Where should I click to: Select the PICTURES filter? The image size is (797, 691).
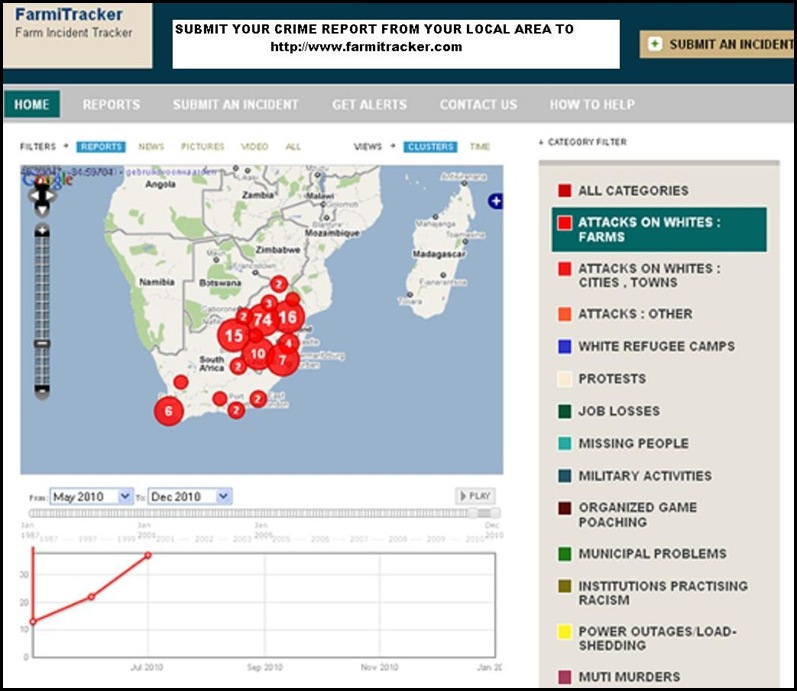click(x=202, y=146)
